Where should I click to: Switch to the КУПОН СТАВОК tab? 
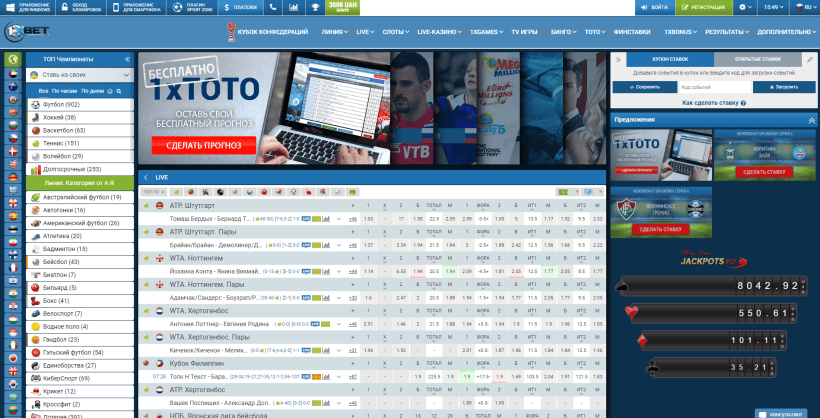pos(670,59)
